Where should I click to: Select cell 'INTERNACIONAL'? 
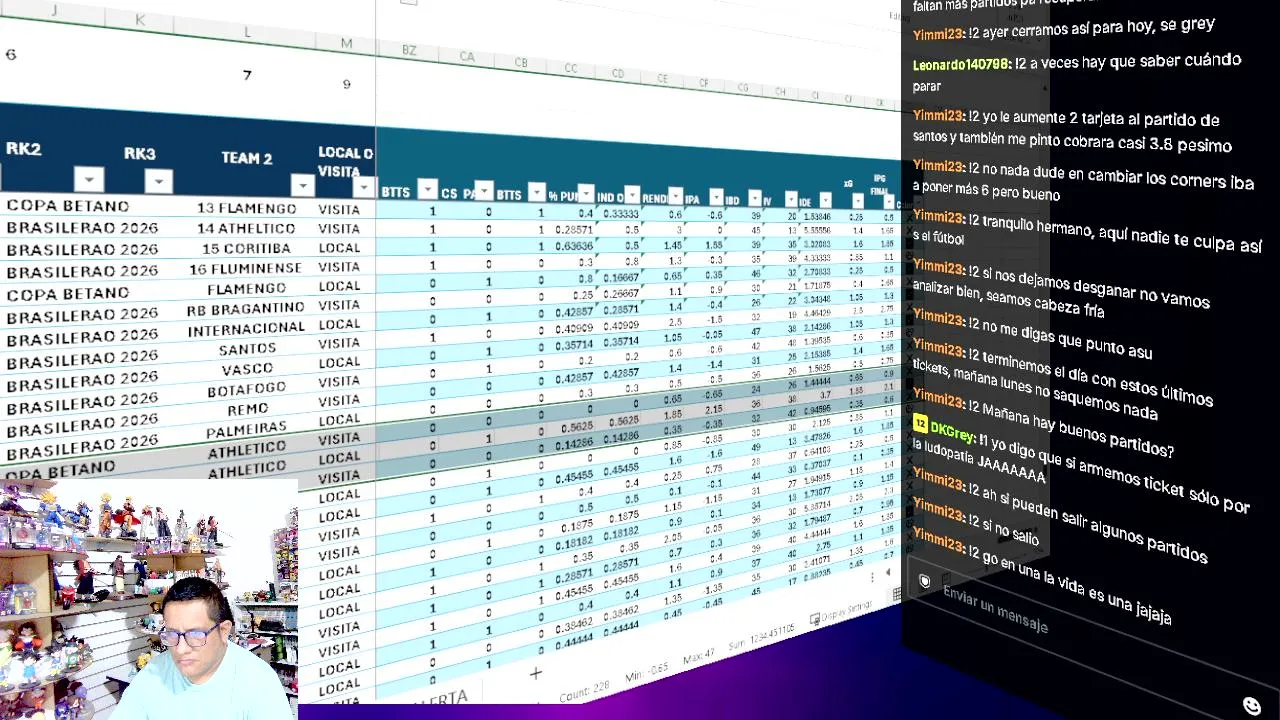[x=246, y=329]
